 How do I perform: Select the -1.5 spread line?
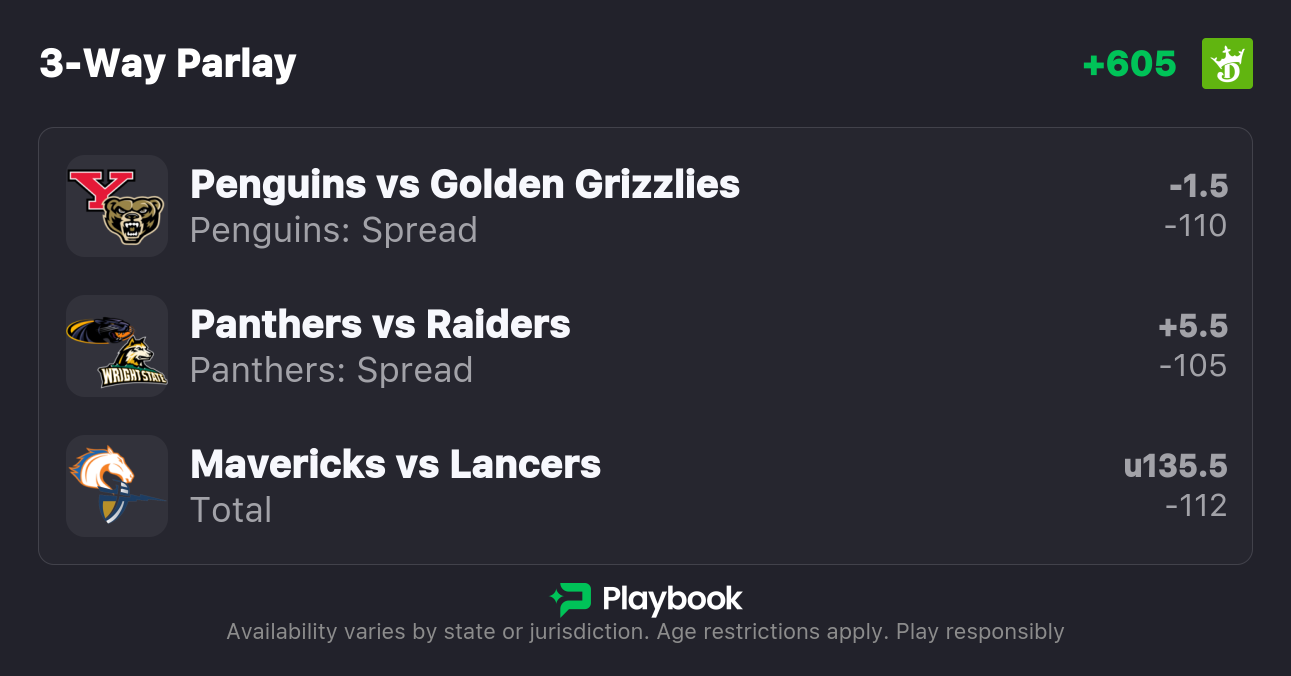1198,186
